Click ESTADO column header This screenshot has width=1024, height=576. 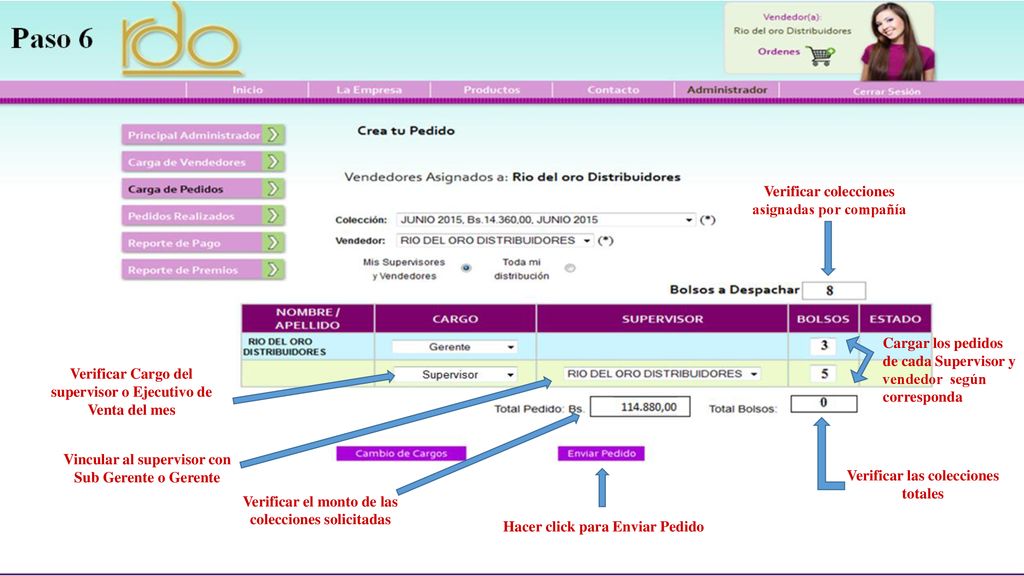click(x=895, y=319)
